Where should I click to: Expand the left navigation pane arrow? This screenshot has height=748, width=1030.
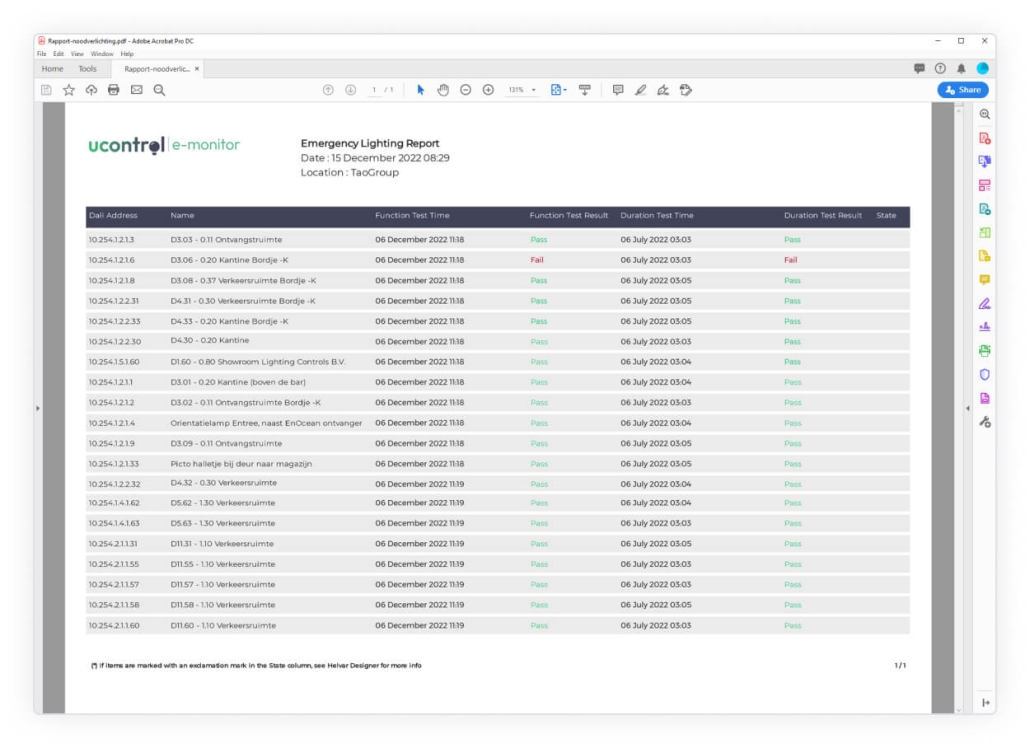37,408
